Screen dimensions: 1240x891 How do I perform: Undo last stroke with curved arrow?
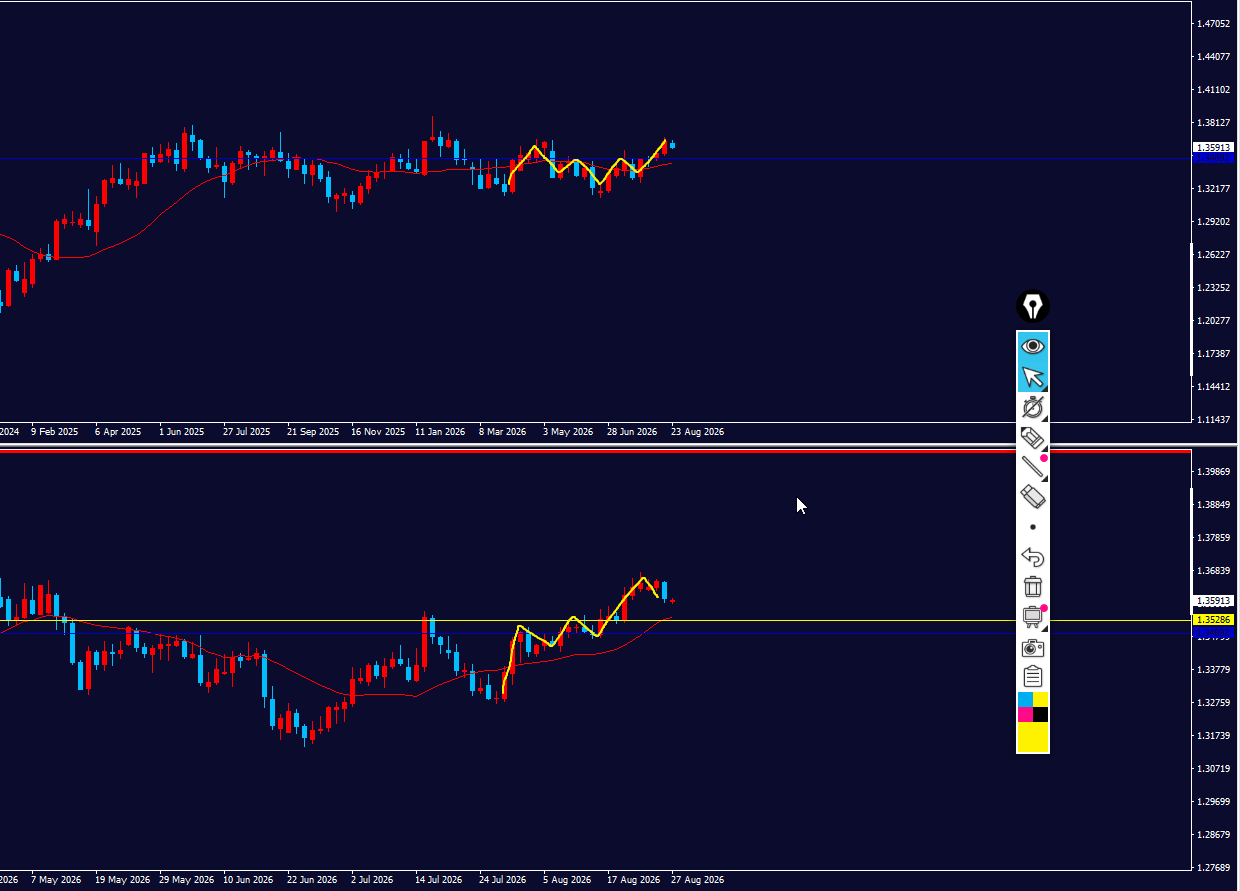(1033, 557)
